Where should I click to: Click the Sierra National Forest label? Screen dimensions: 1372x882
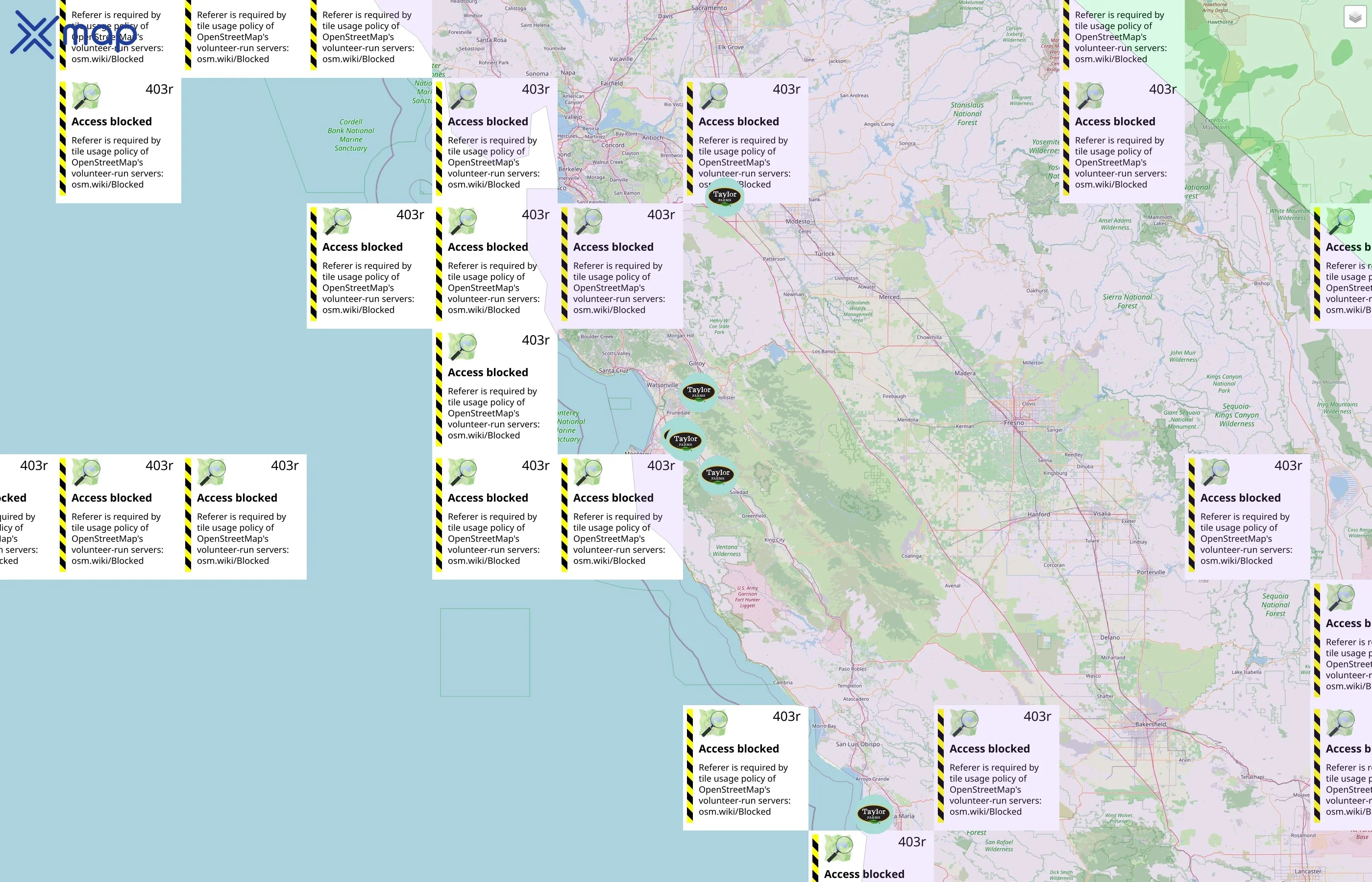point(1127,301)
